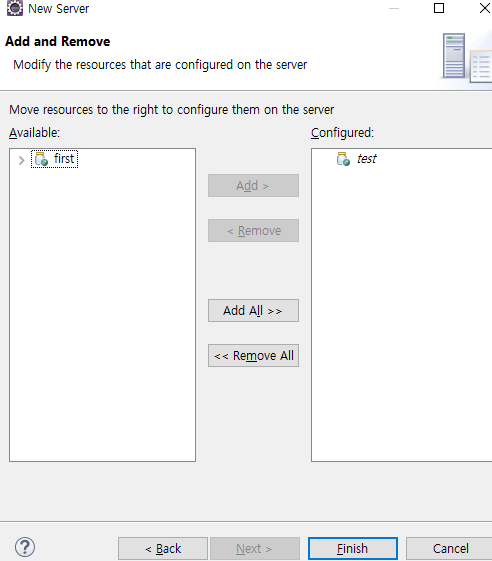Move all resources with Add All >>
492x561 pixels.
point(253,311)
